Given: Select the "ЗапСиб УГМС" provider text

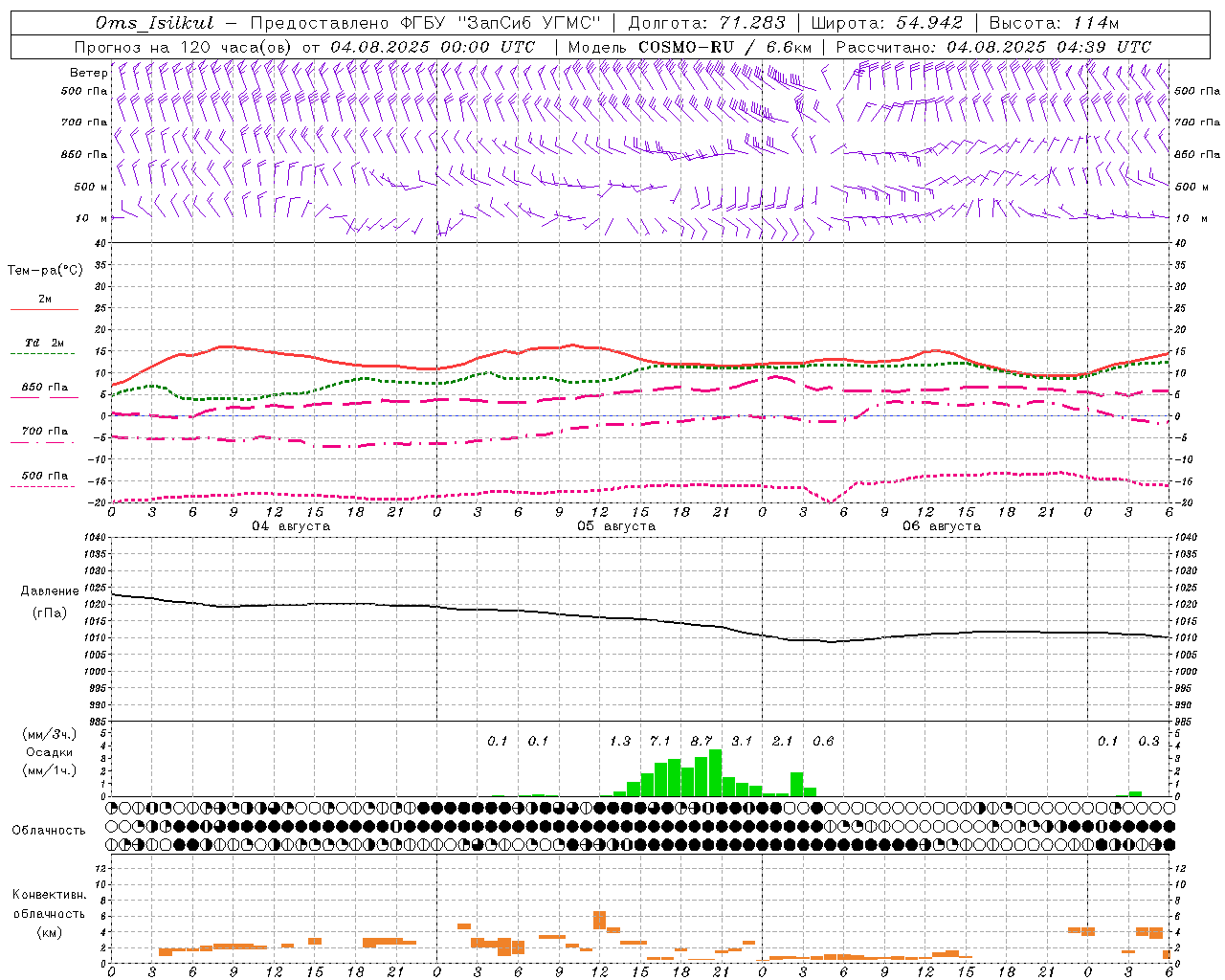Looking at the screenshot, I should tap(529, 23).
